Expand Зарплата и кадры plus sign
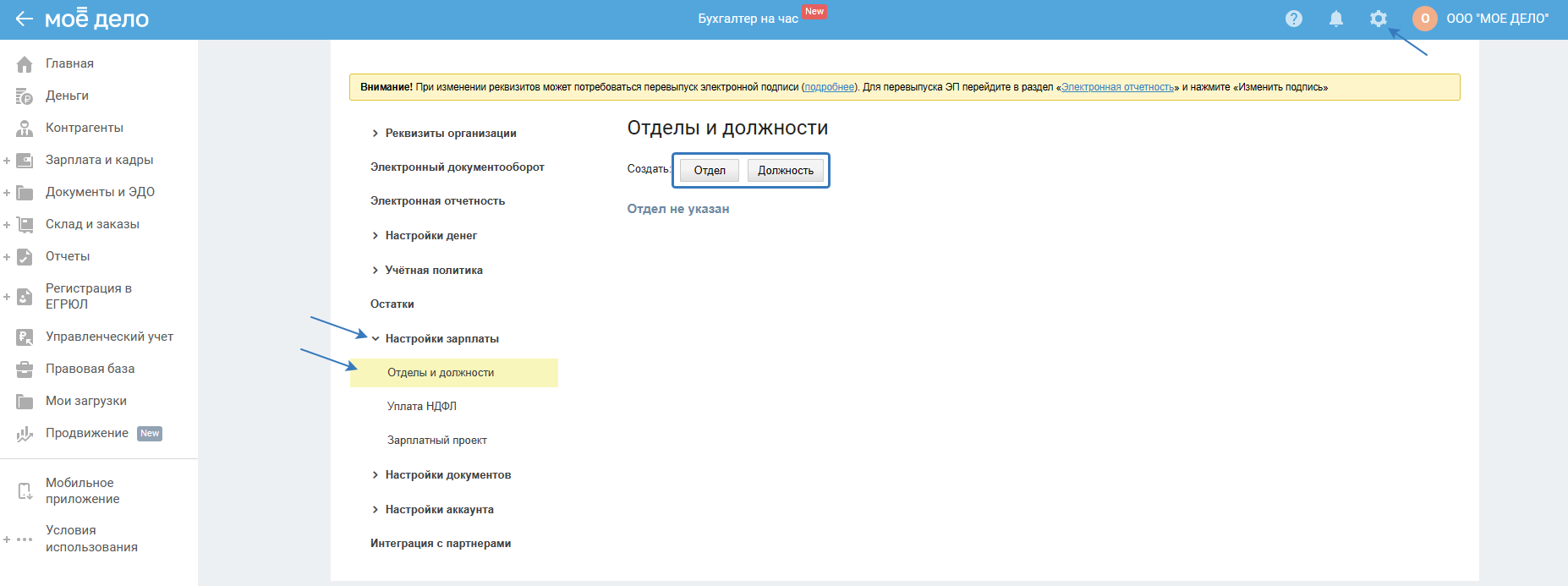The image size is (1568, 586). click(7, 161)
